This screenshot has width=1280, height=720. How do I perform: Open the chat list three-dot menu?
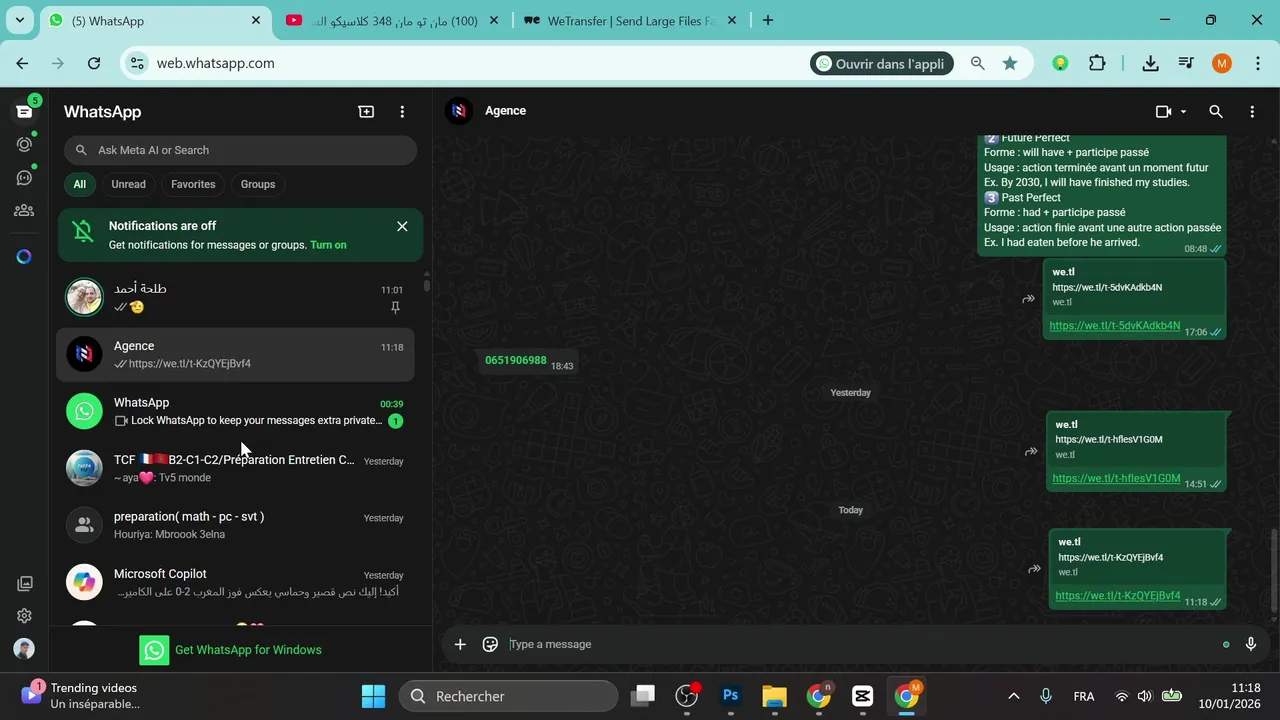[x=402, y=112]
